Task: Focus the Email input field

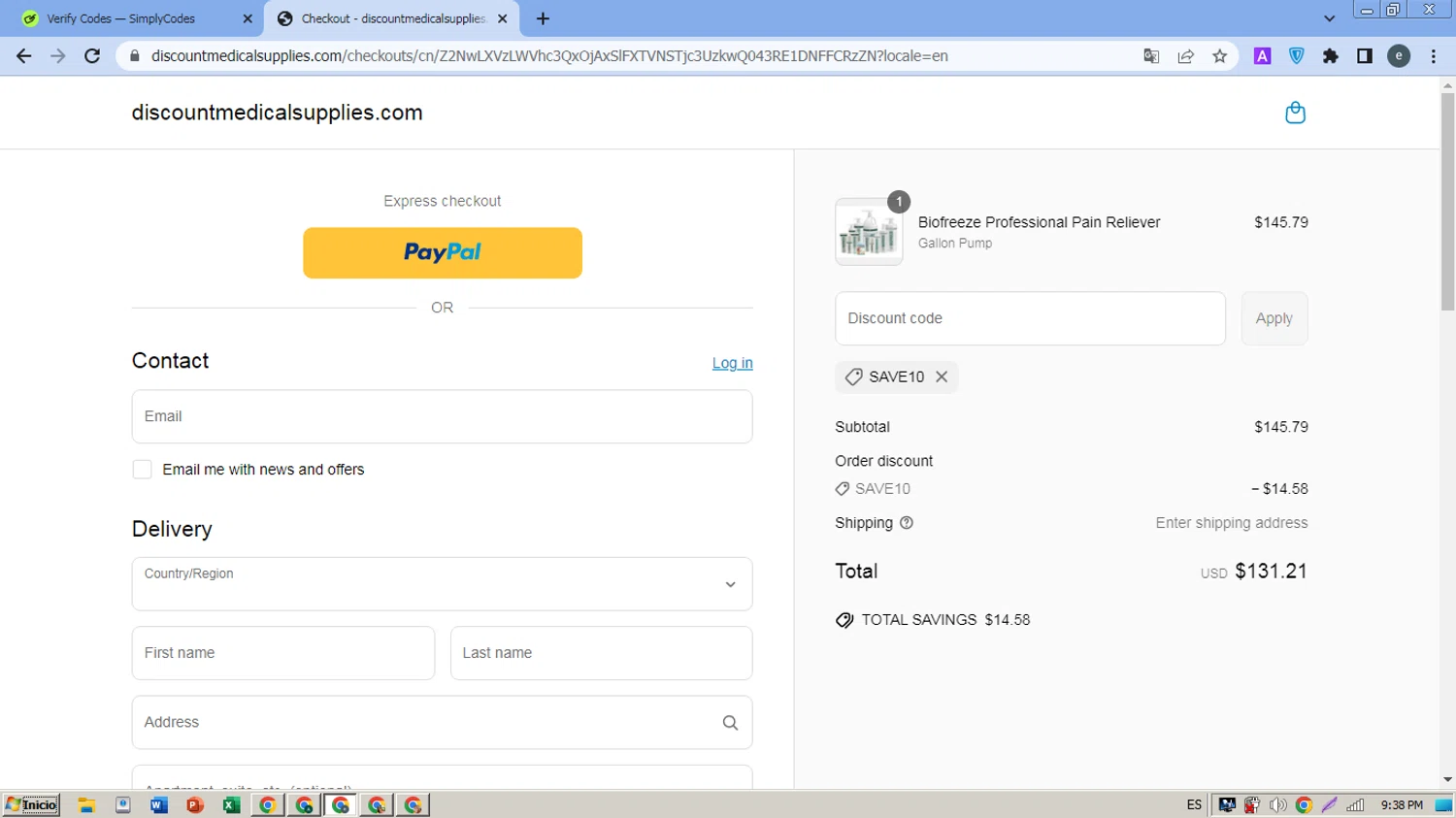Action: [x=442, y=416]
